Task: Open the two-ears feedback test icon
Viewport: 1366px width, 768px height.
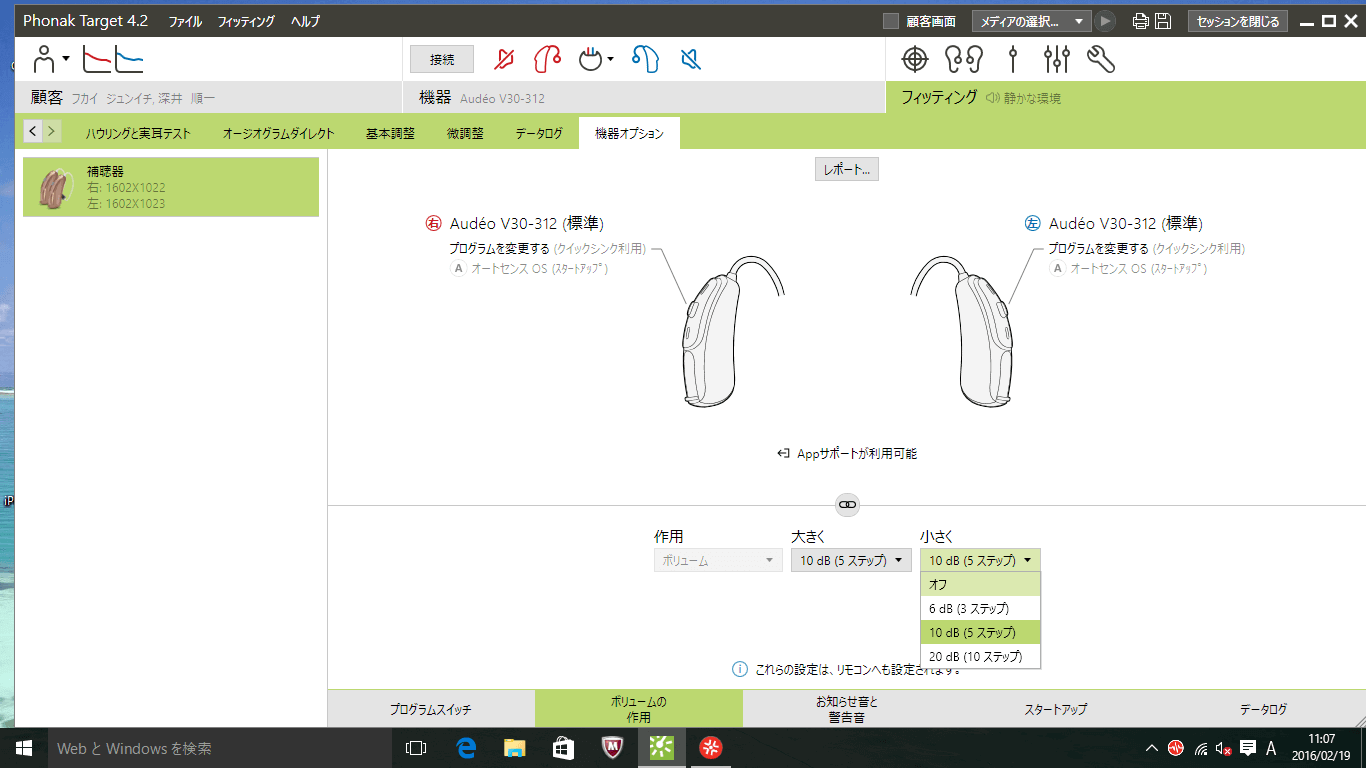Action: tap(964, 60)
